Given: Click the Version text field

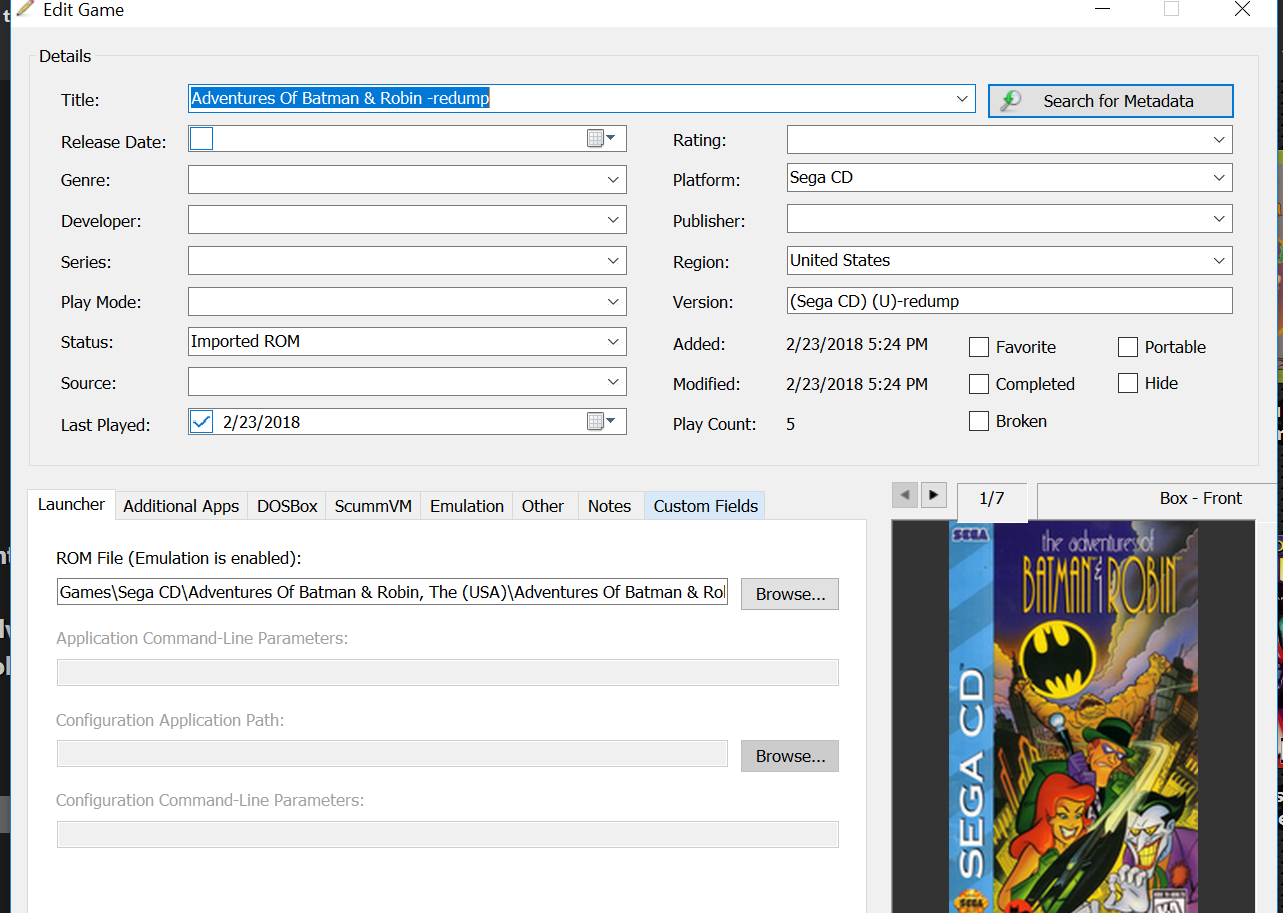Looking at the screenshot, I should coord(1010,301).
